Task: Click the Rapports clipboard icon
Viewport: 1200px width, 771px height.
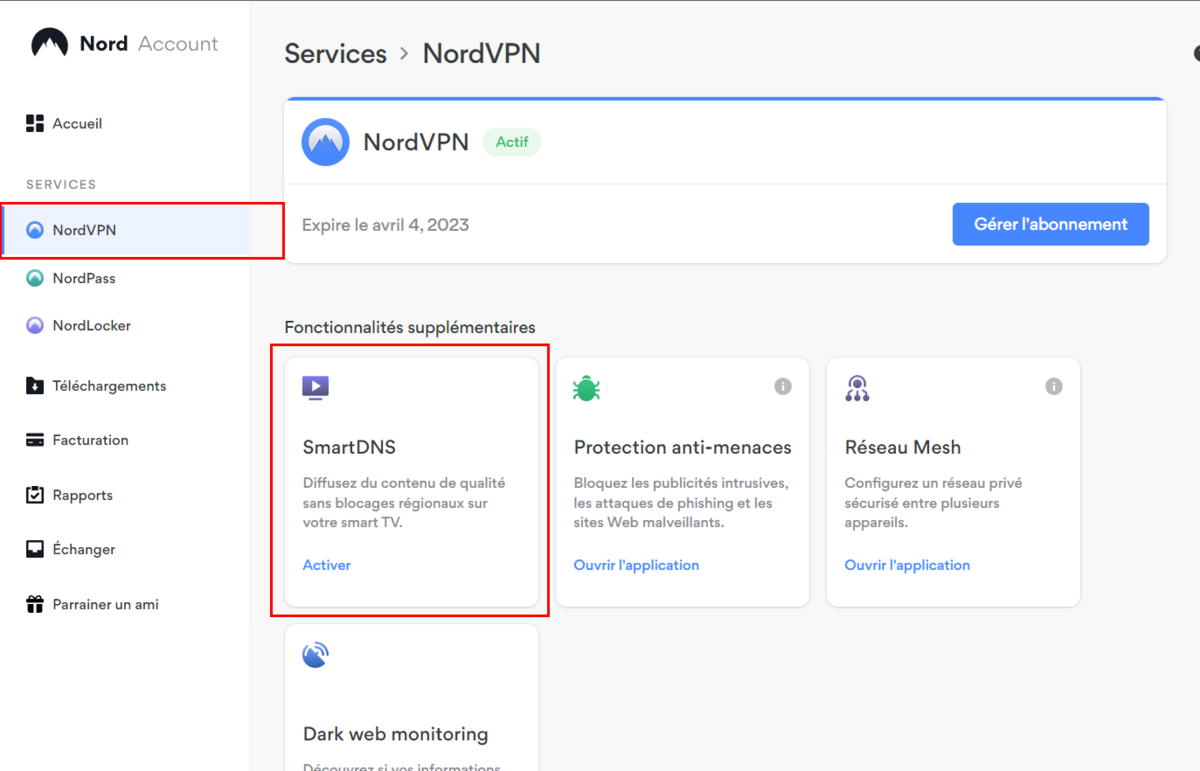Action: pyautogui.click(x=35, y=494)
